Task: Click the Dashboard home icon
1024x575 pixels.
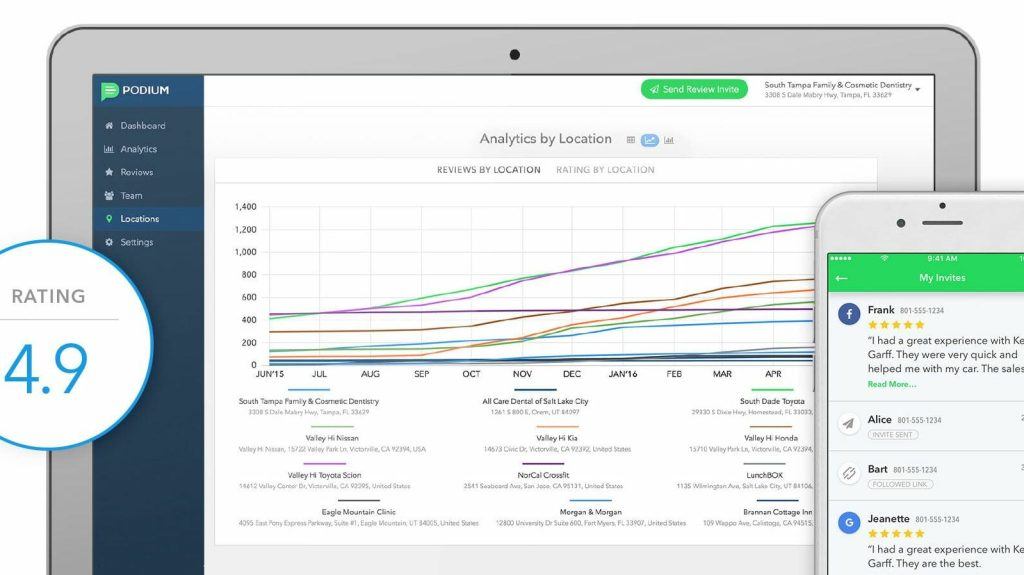Action: (x=109, y=125)
